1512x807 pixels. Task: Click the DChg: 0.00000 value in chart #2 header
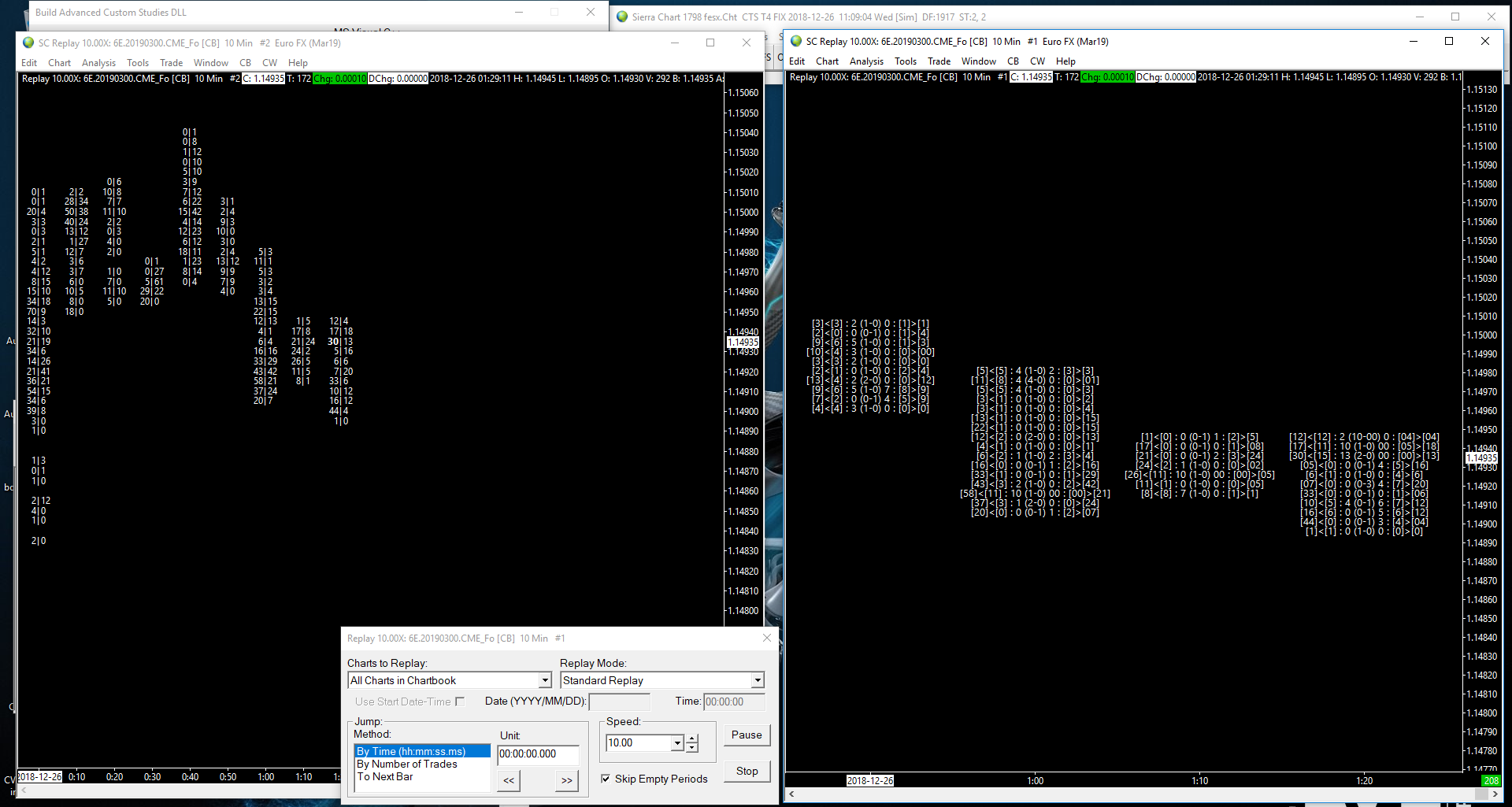tap(398, 79)
